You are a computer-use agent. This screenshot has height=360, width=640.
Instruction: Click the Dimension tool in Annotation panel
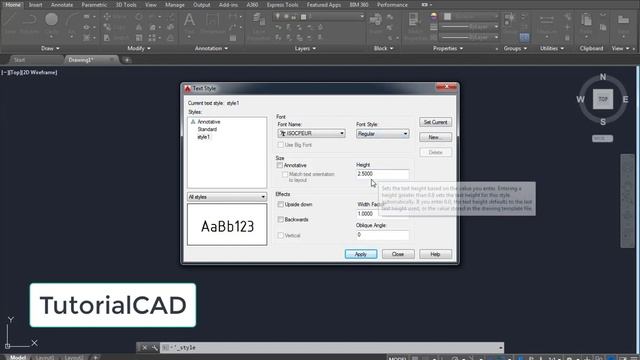click(213, 20)
